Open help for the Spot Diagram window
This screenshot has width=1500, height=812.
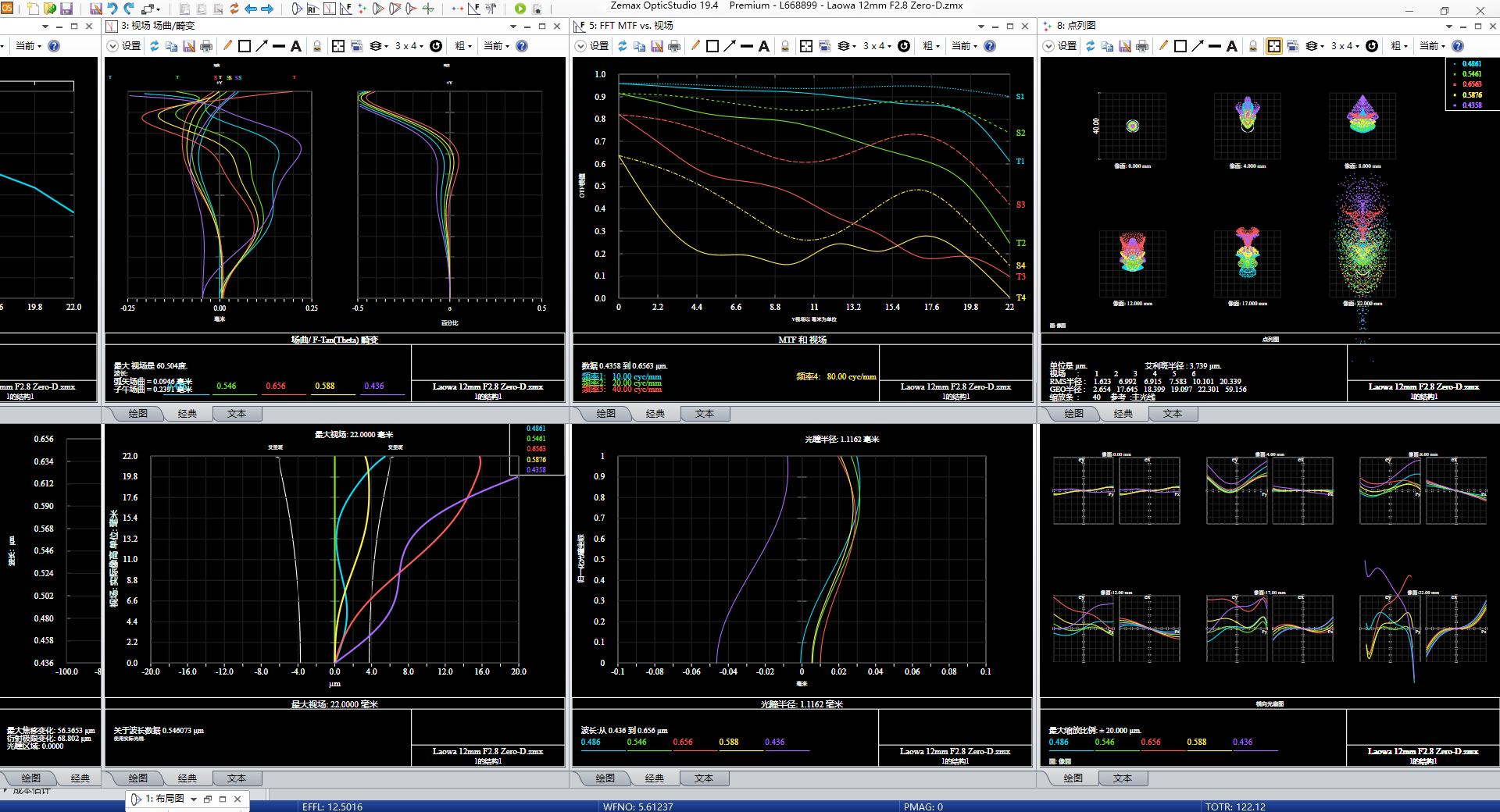pos(1458,46)
